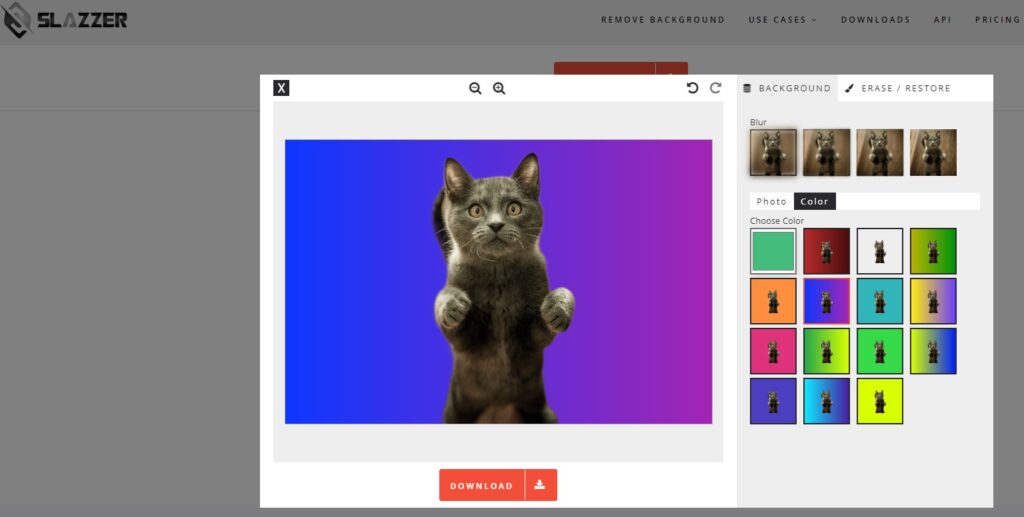Redo the last edit

(x=716, y=88)
